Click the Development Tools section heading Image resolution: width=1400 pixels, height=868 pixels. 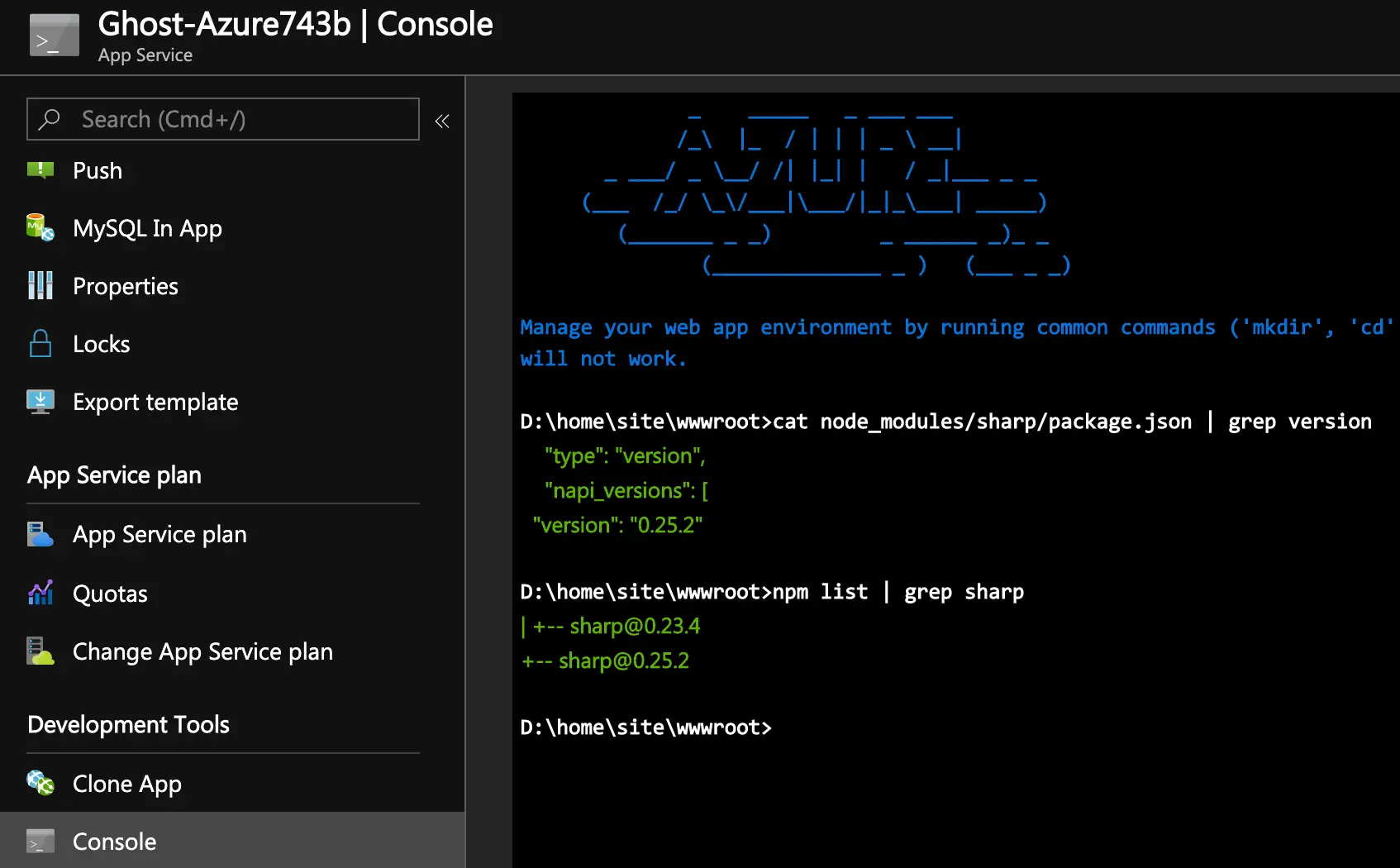click(128, 724)
